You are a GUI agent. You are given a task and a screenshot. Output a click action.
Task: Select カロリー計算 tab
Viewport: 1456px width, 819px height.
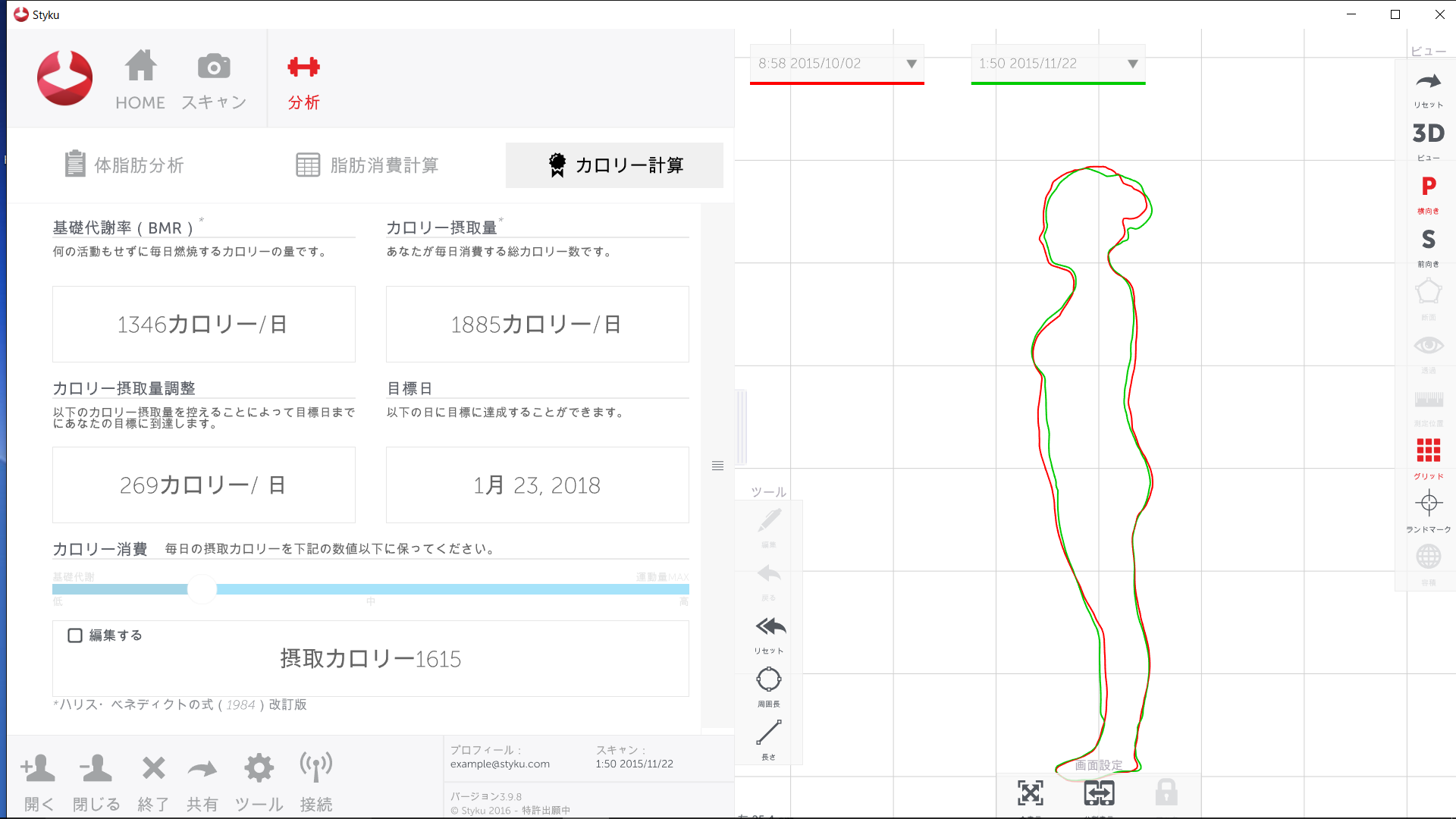click(614, 165)
